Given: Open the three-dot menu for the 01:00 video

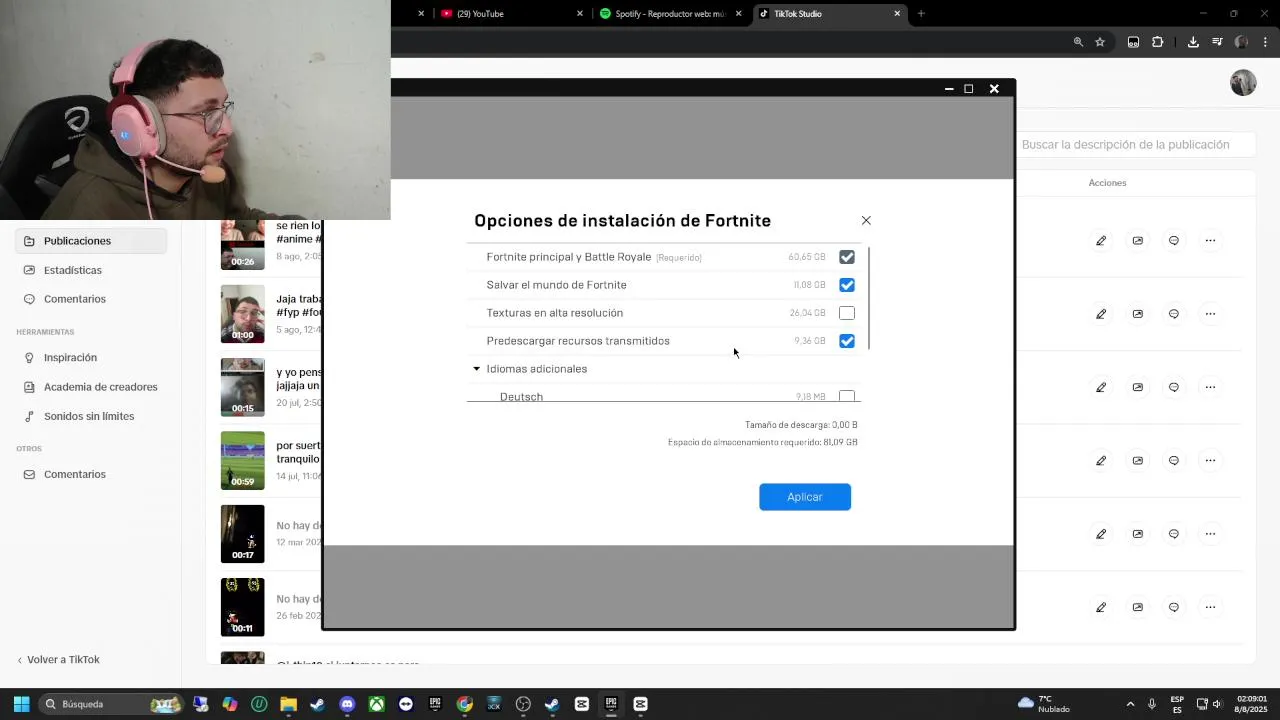Looking at the screenshot, I should [x=1210, y=314].
